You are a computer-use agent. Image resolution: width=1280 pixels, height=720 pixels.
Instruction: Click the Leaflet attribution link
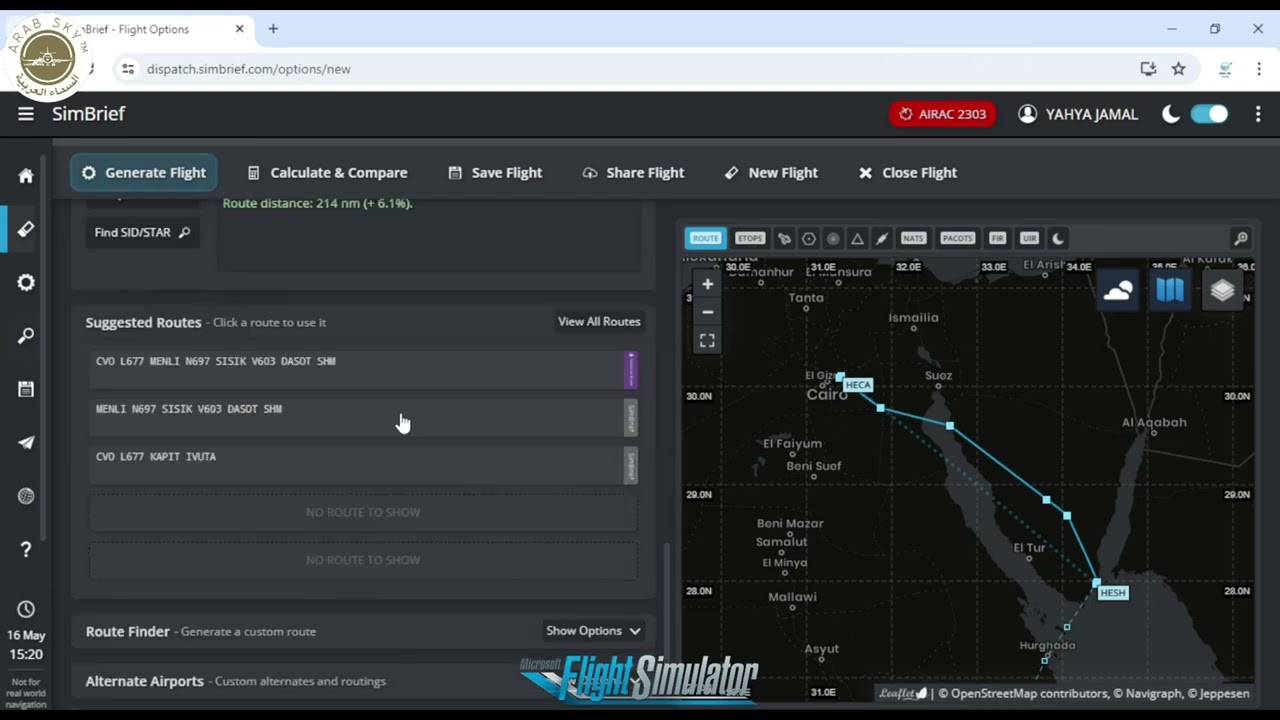[903, 693]
